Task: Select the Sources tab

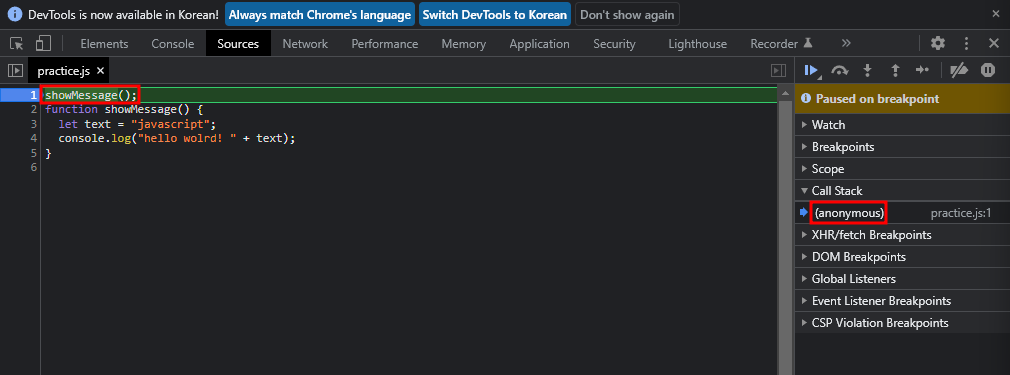Action: point(238,44)
